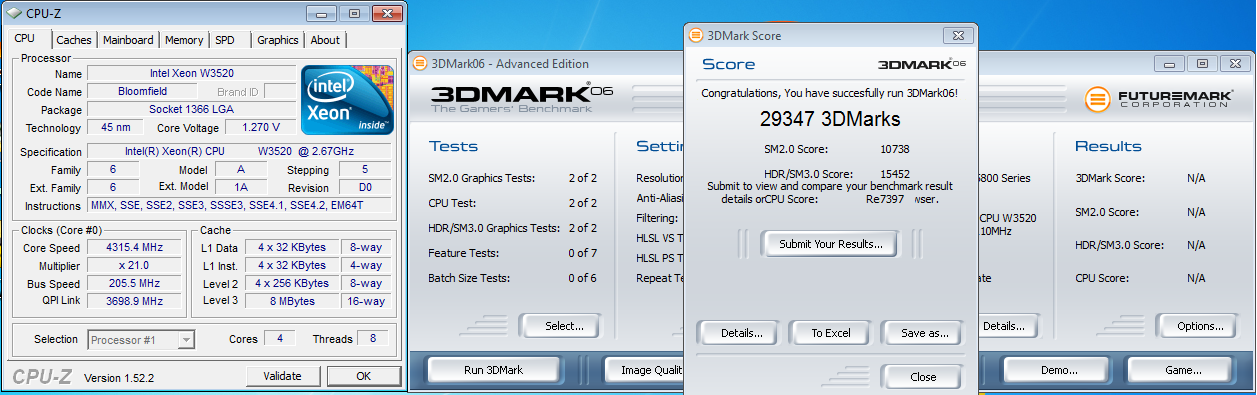Click the CPU-Z title bar icon

point(13,14)
